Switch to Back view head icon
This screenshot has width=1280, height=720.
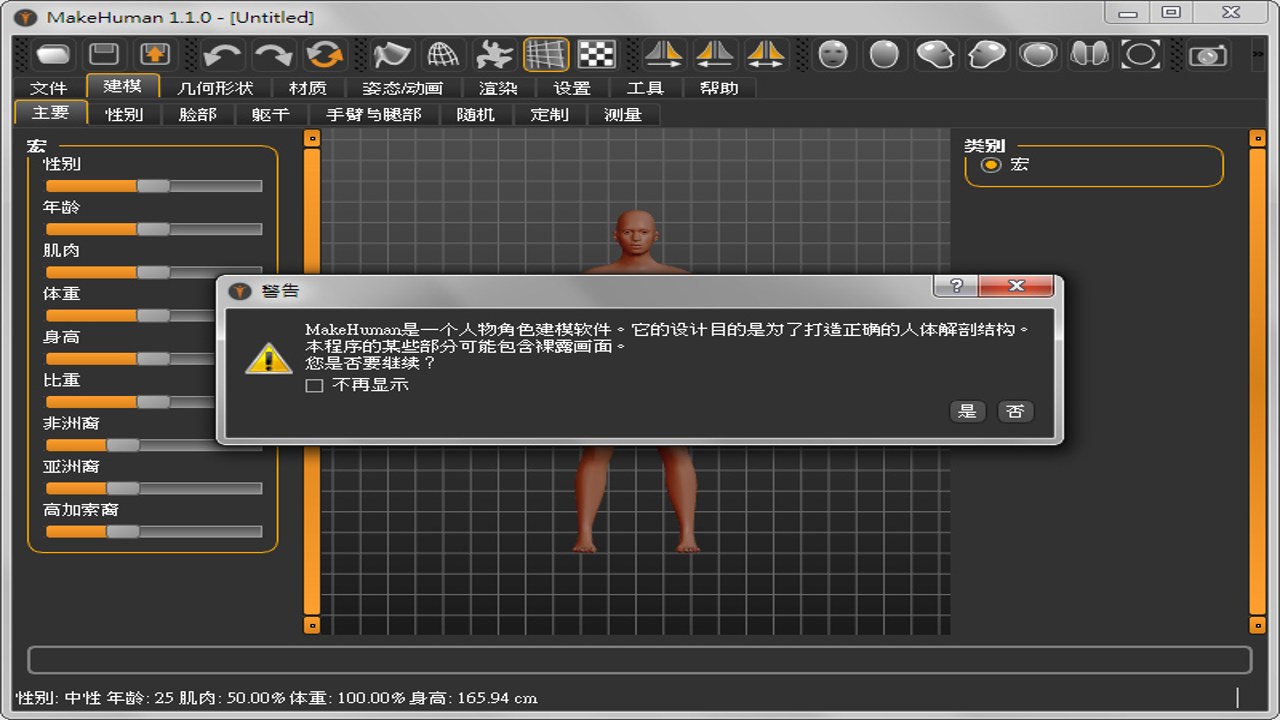[884, 54]
